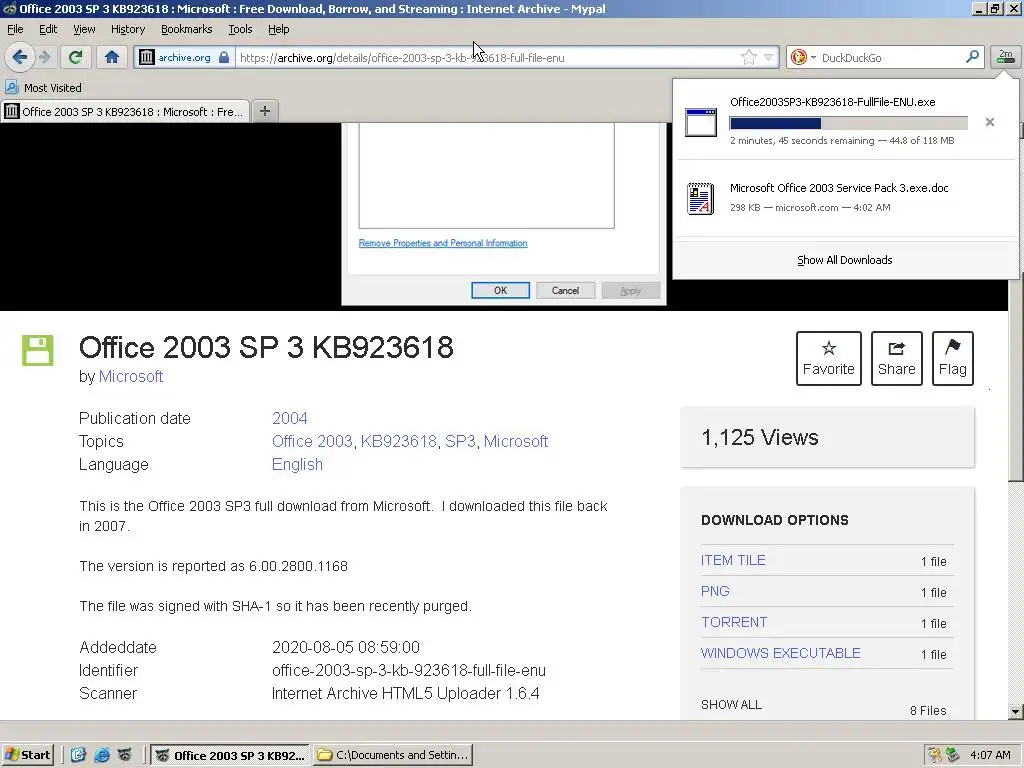Click the 1,125 Views text
Screen dimensions: 1024x768
(x=760, y=438)
